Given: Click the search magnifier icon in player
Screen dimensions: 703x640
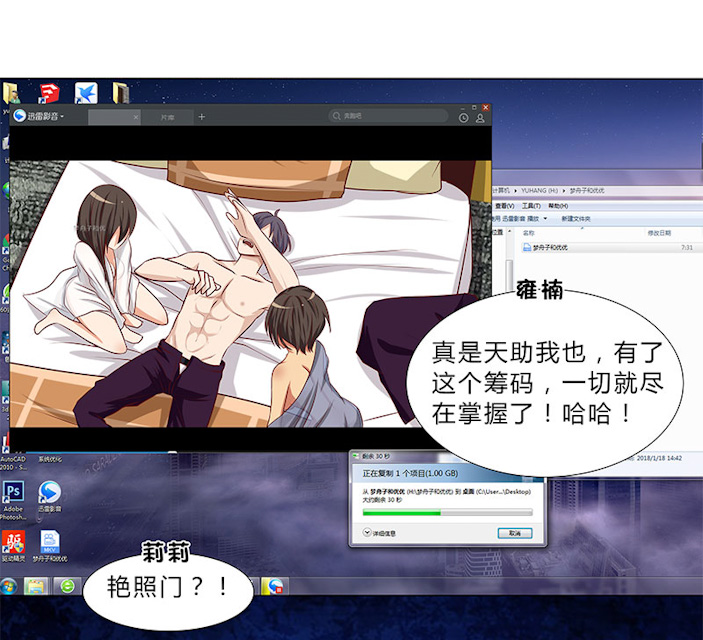Looking at the screenshot, I should click(336, 116).
